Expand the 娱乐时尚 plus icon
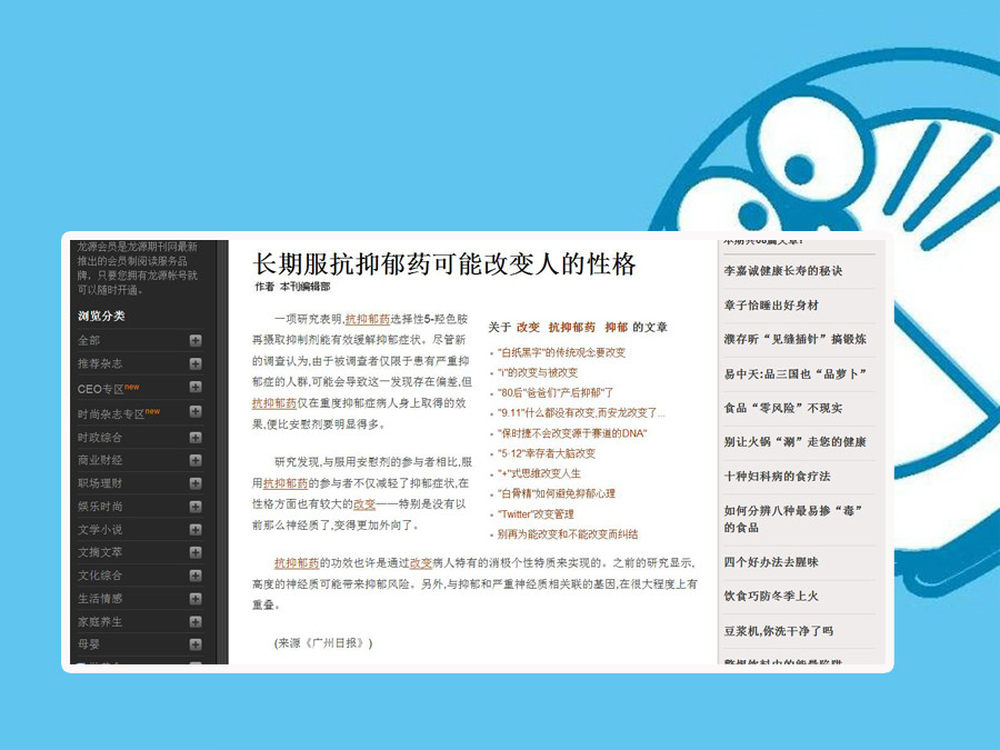Image resolution: width=1000 pixels, height=750 pixels. pyautogui.click(x=196, y=506)
